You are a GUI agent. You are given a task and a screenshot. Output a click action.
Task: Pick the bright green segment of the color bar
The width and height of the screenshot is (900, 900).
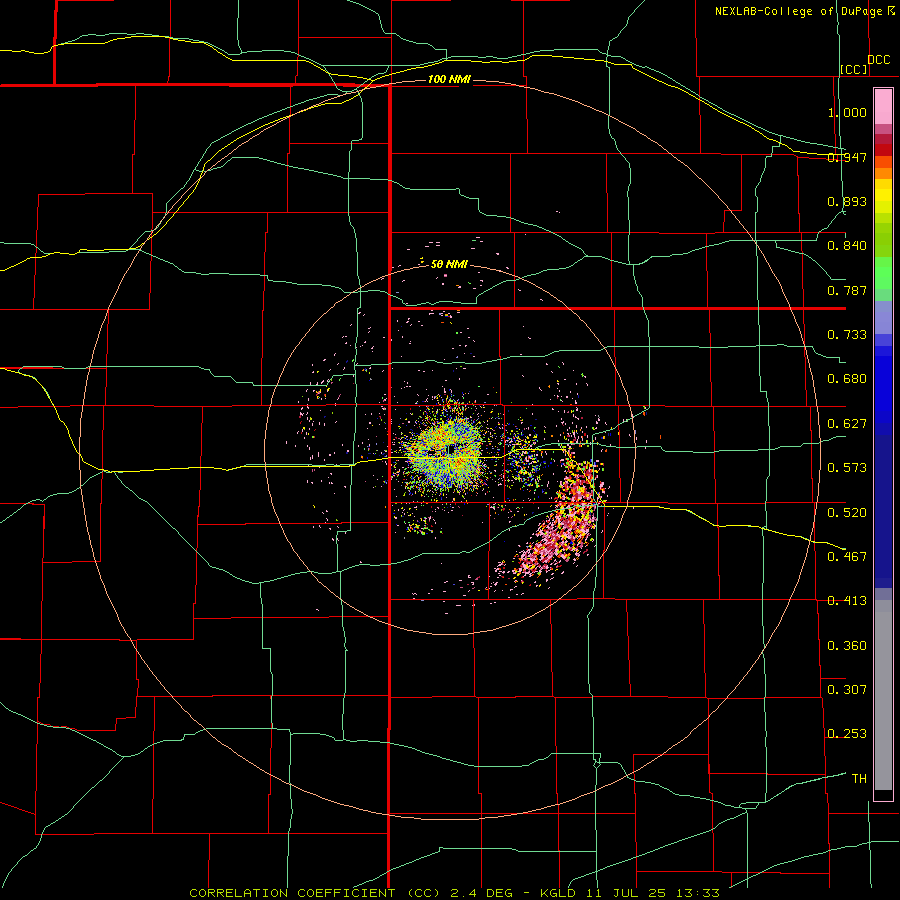point(883,273)
